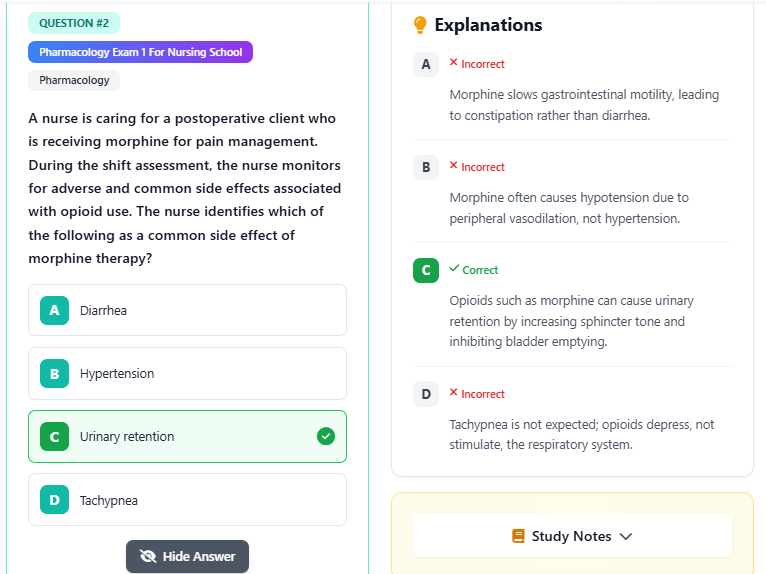Click the B letter badge in Explanations
The height and width of the screenshot is (574, 766).
coord(426,167)
